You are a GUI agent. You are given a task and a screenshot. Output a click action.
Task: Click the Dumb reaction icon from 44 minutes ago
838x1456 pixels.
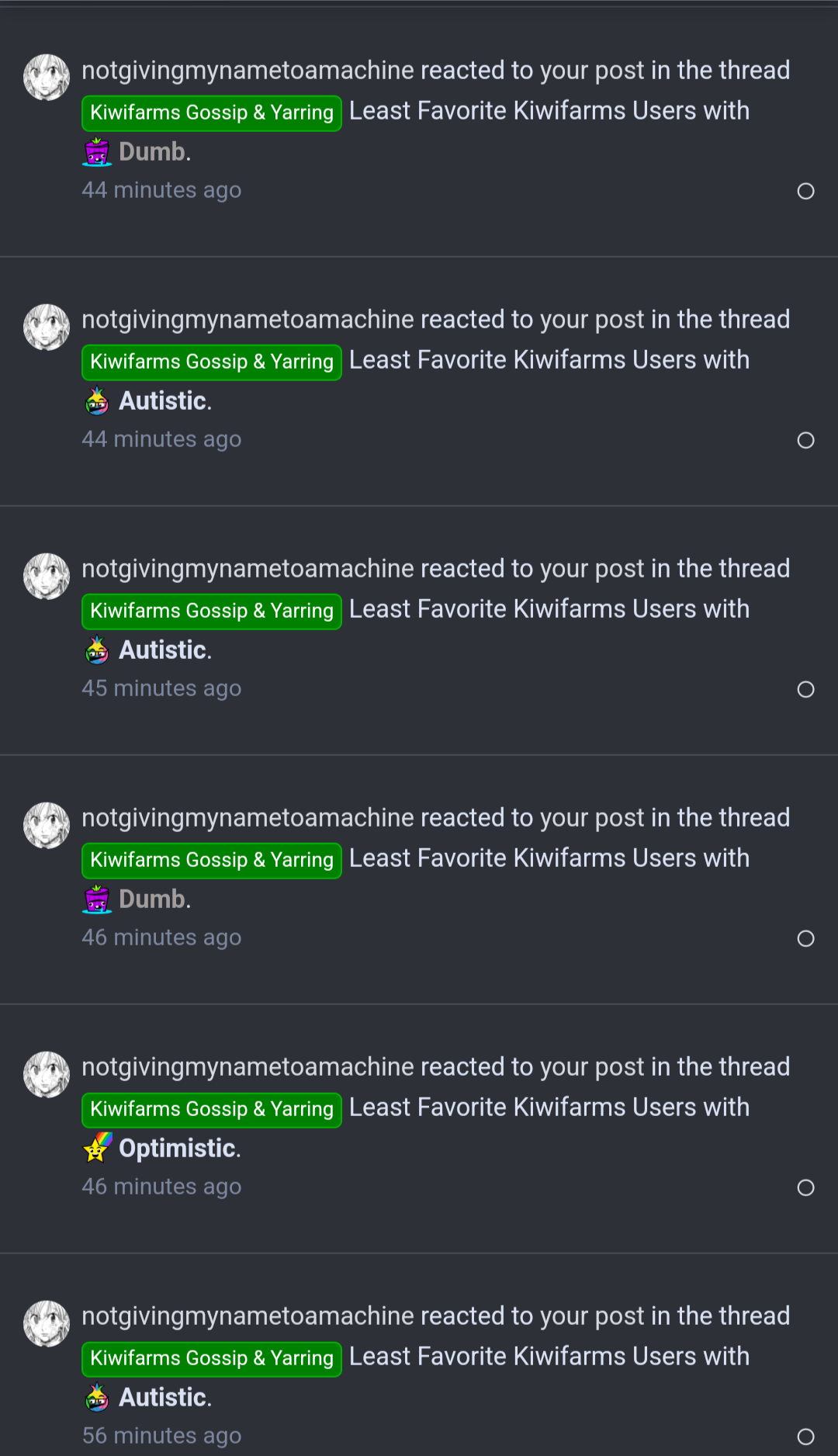coord(97,151)
